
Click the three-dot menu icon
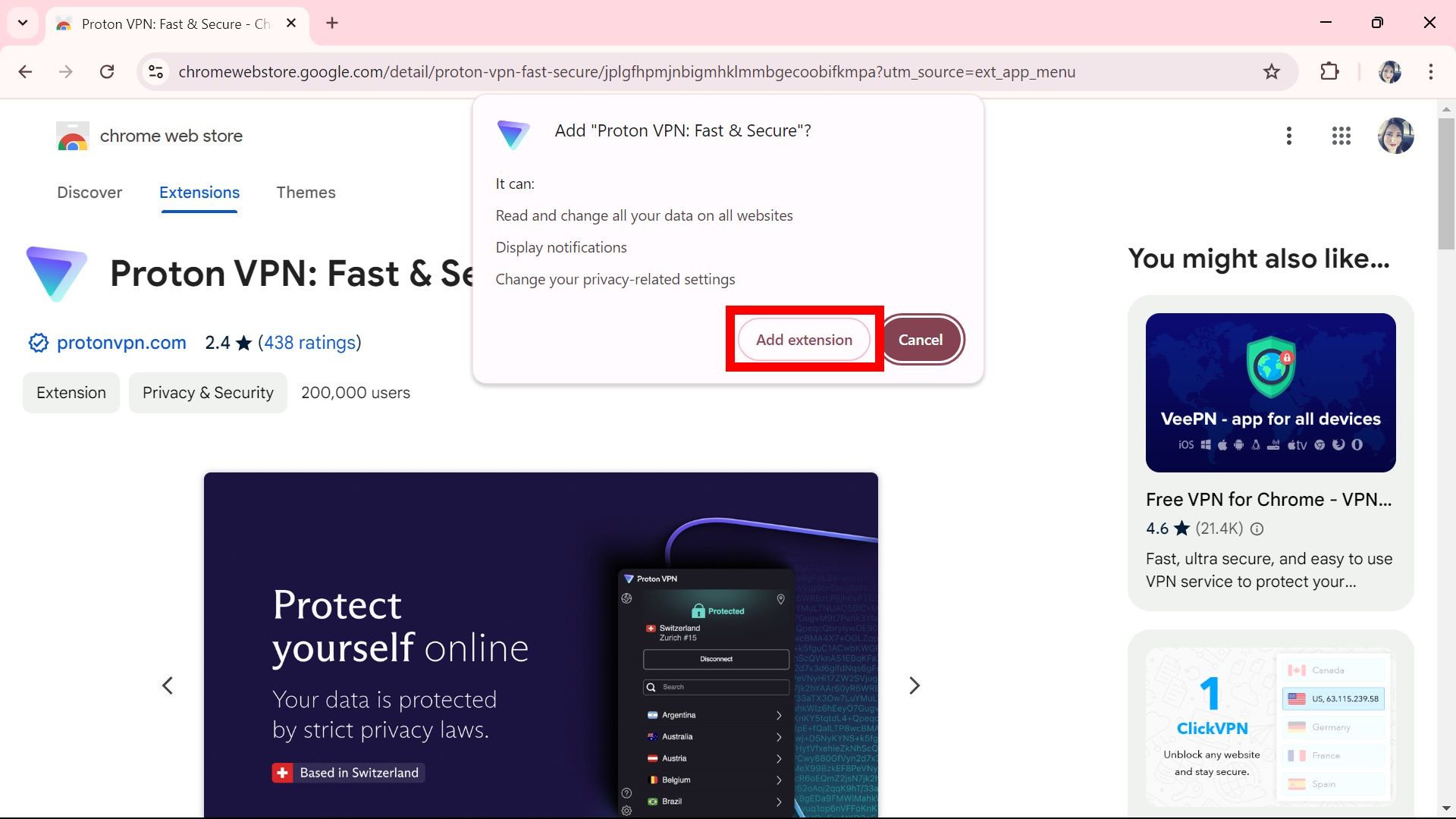[1289, 135]
